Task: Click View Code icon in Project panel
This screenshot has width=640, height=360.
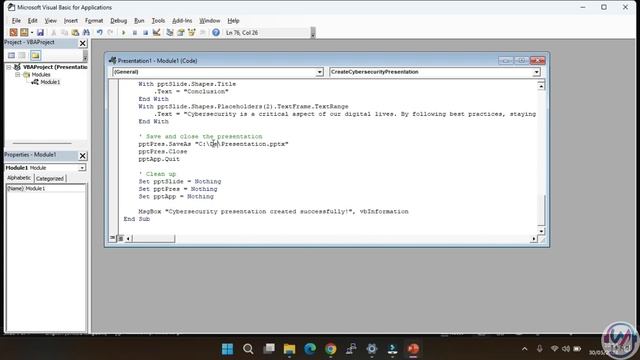Action: click(x=11, y=55)
